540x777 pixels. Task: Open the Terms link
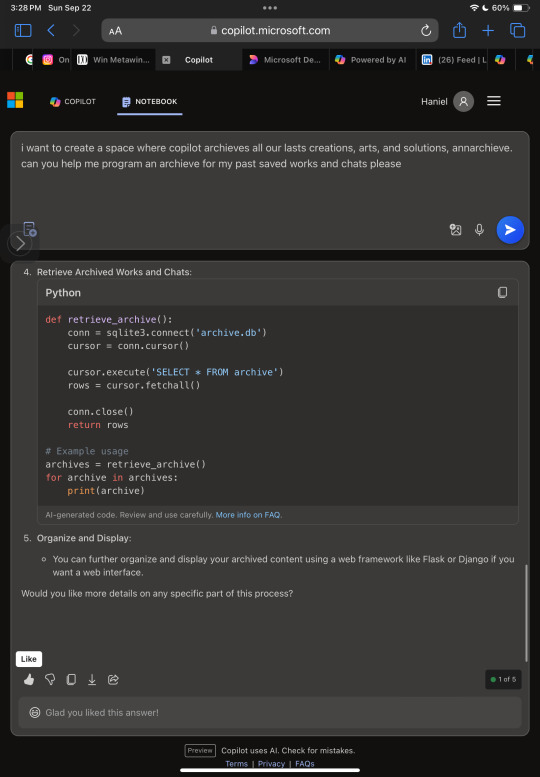point(236,764)
